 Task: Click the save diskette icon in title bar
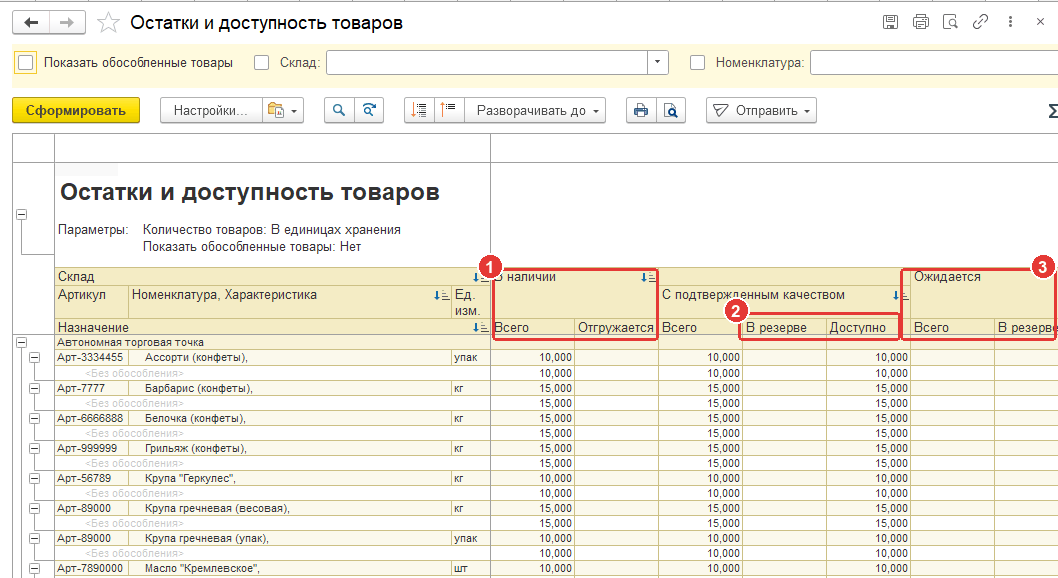tap(890, 22)
